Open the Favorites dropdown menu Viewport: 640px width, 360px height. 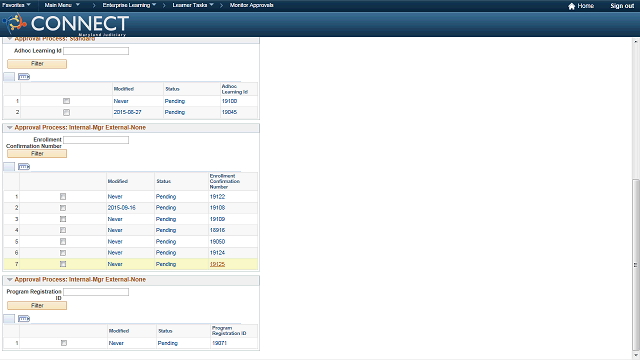16,5
